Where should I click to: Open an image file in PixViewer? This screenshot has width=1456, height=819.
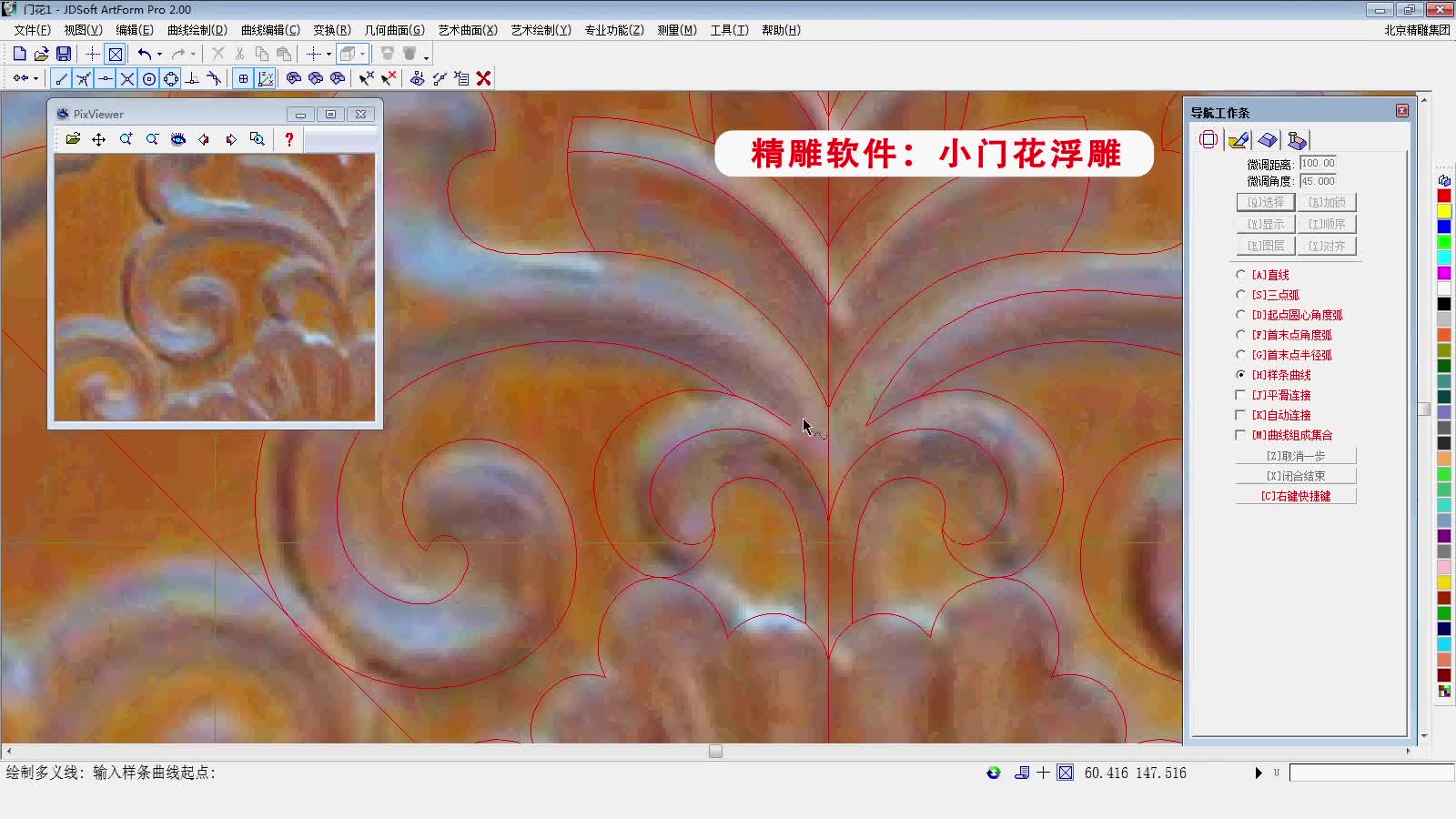73,139
